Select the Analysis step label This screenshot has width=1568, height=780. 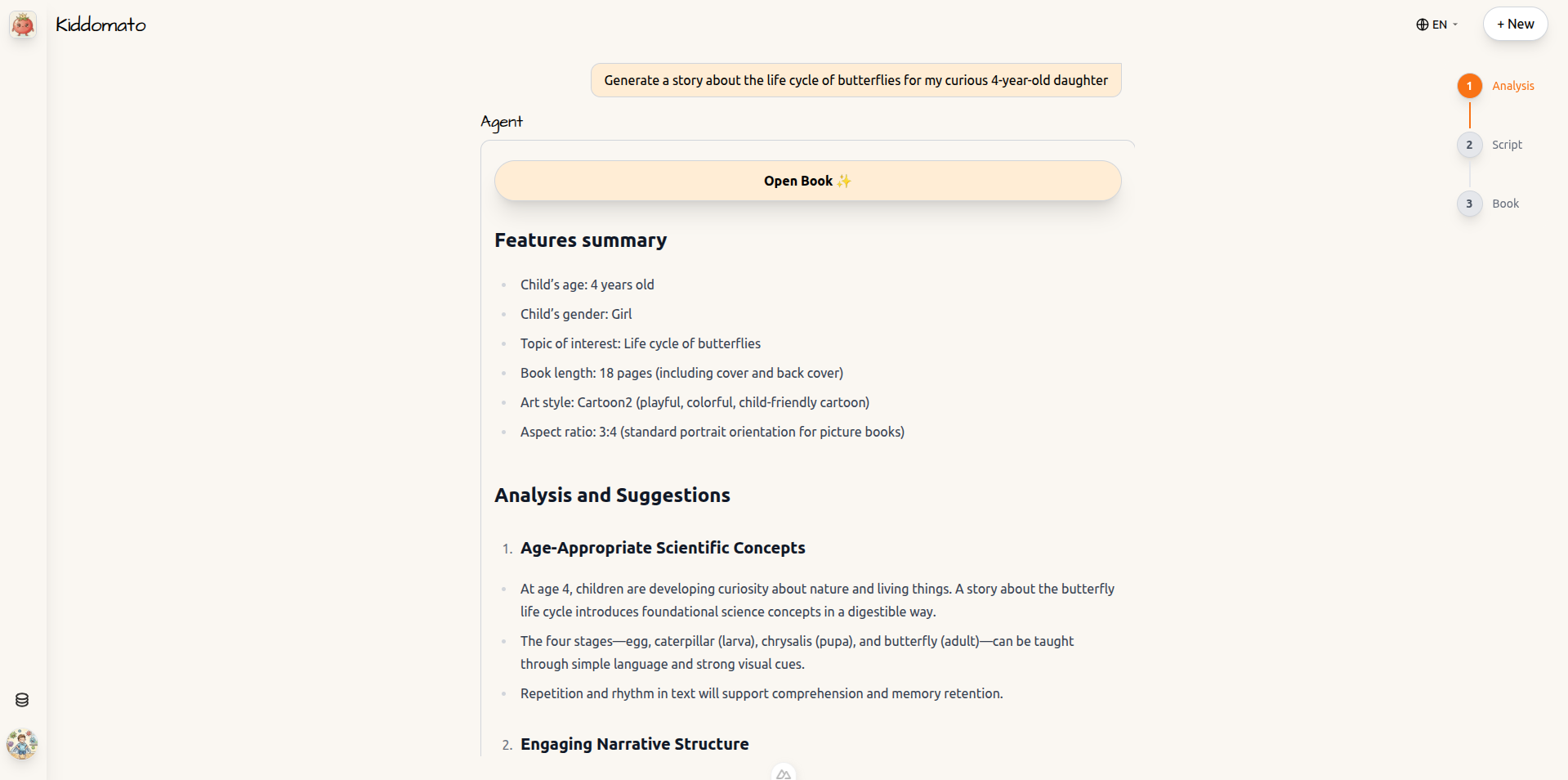coord(1512,85)
